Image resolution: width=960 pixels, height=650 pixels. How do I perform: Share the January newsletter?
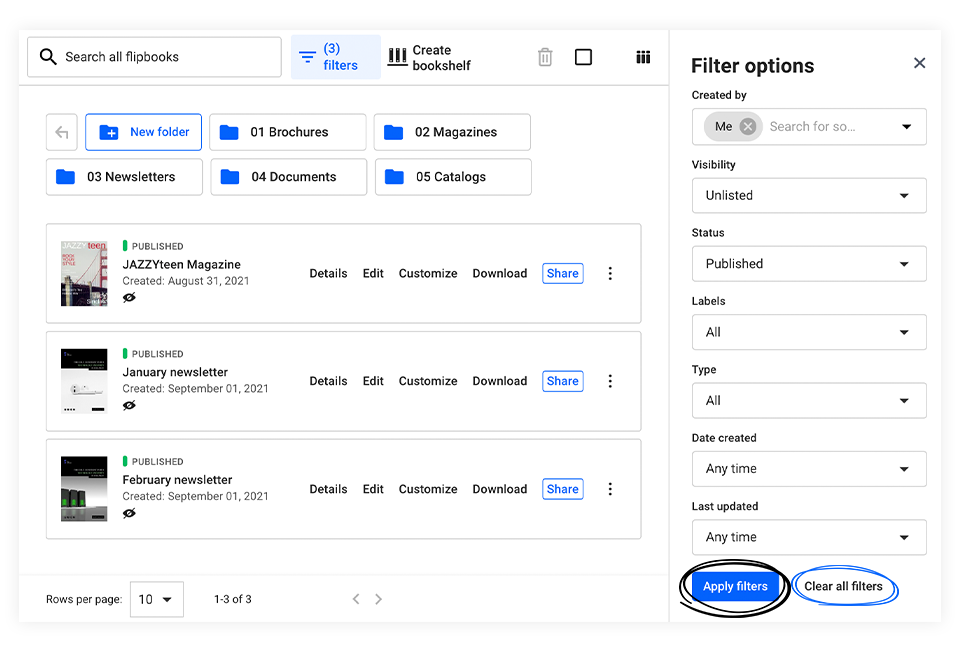pos(563,381)
